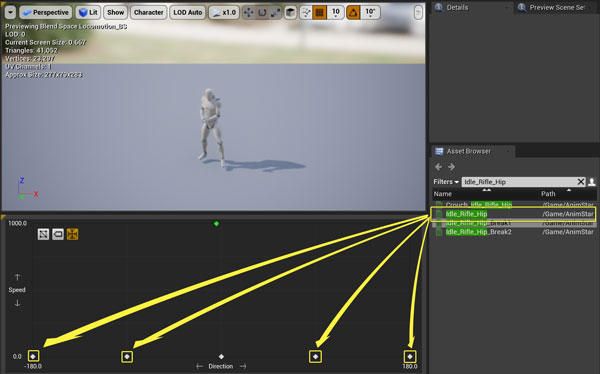Click the LOD Auto button
Screen dimensions: 600x374
tap(188, 12)
